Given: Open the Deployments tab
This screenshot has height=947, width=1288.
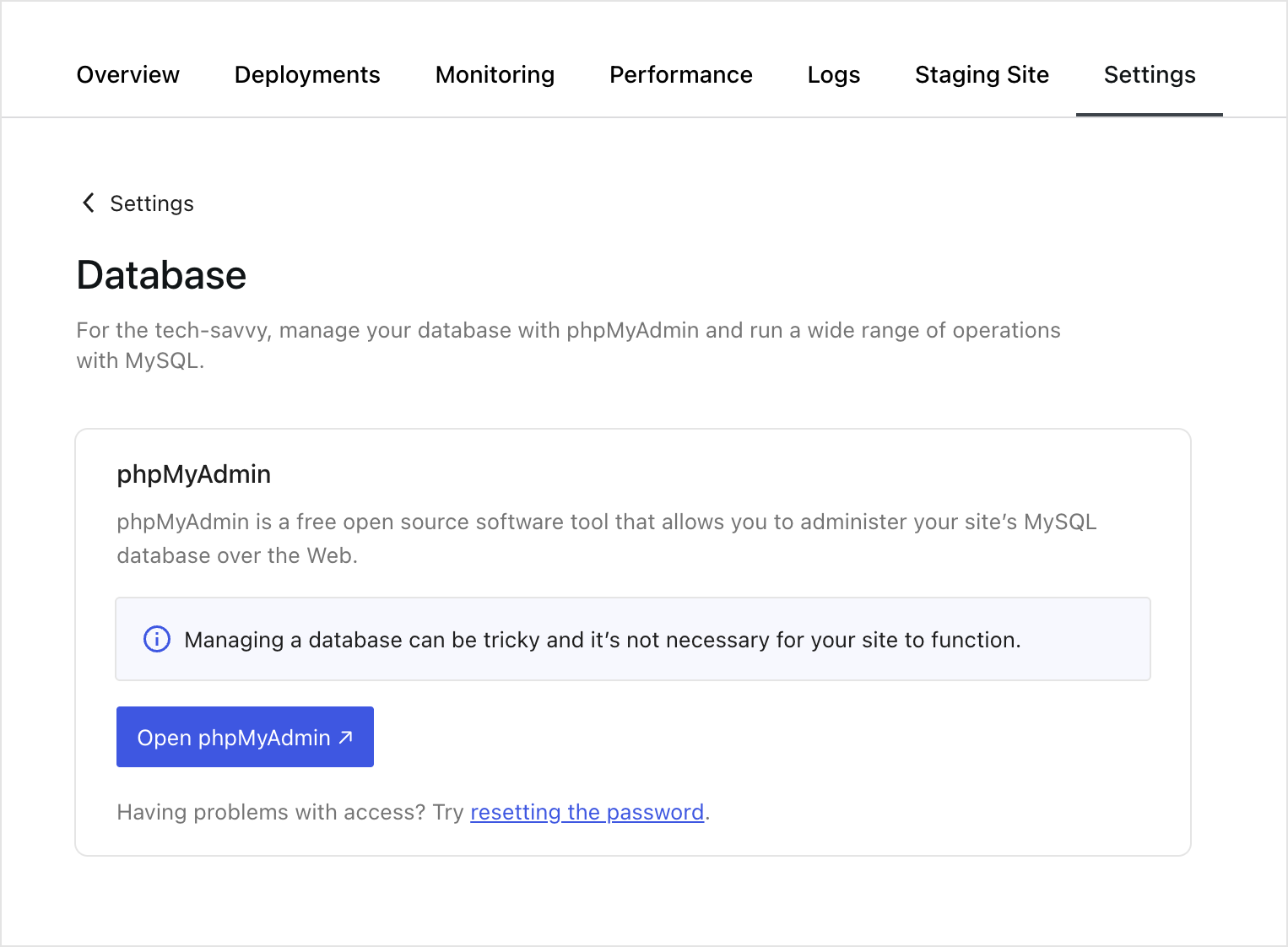Looking at the screenshot, I should pyautogui.click(x=307, y=75).
